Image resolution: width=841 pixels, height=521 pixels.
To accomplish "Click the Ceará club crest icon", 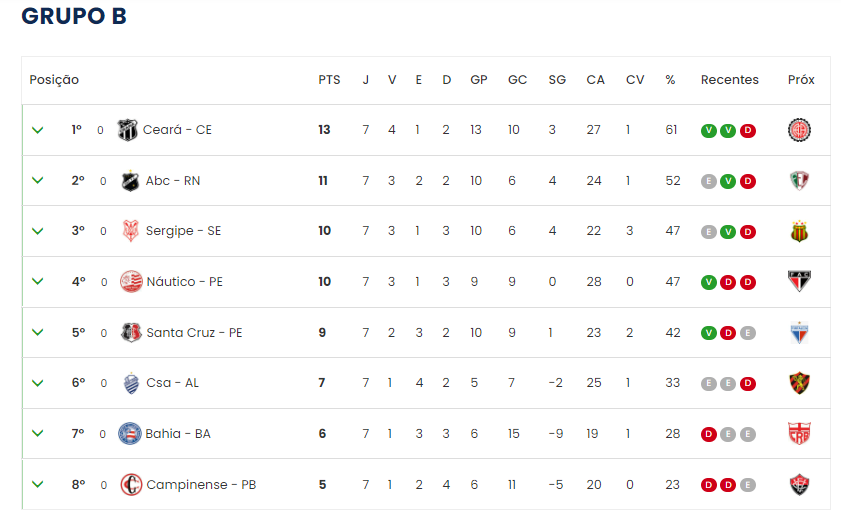I will [x=128, y=130].
